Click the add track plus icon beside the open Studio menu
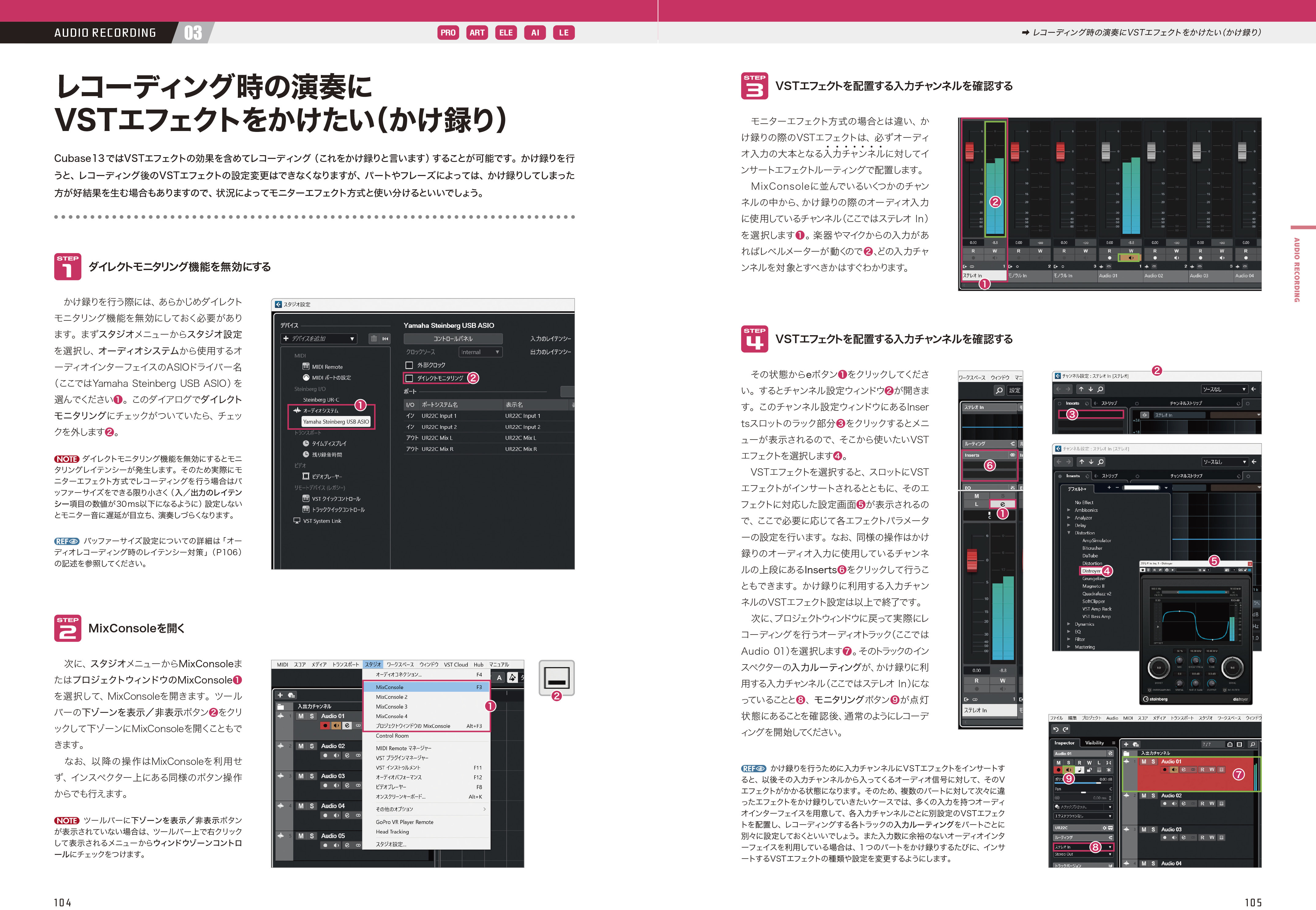 pyautogui.click(x=280, y=695)
